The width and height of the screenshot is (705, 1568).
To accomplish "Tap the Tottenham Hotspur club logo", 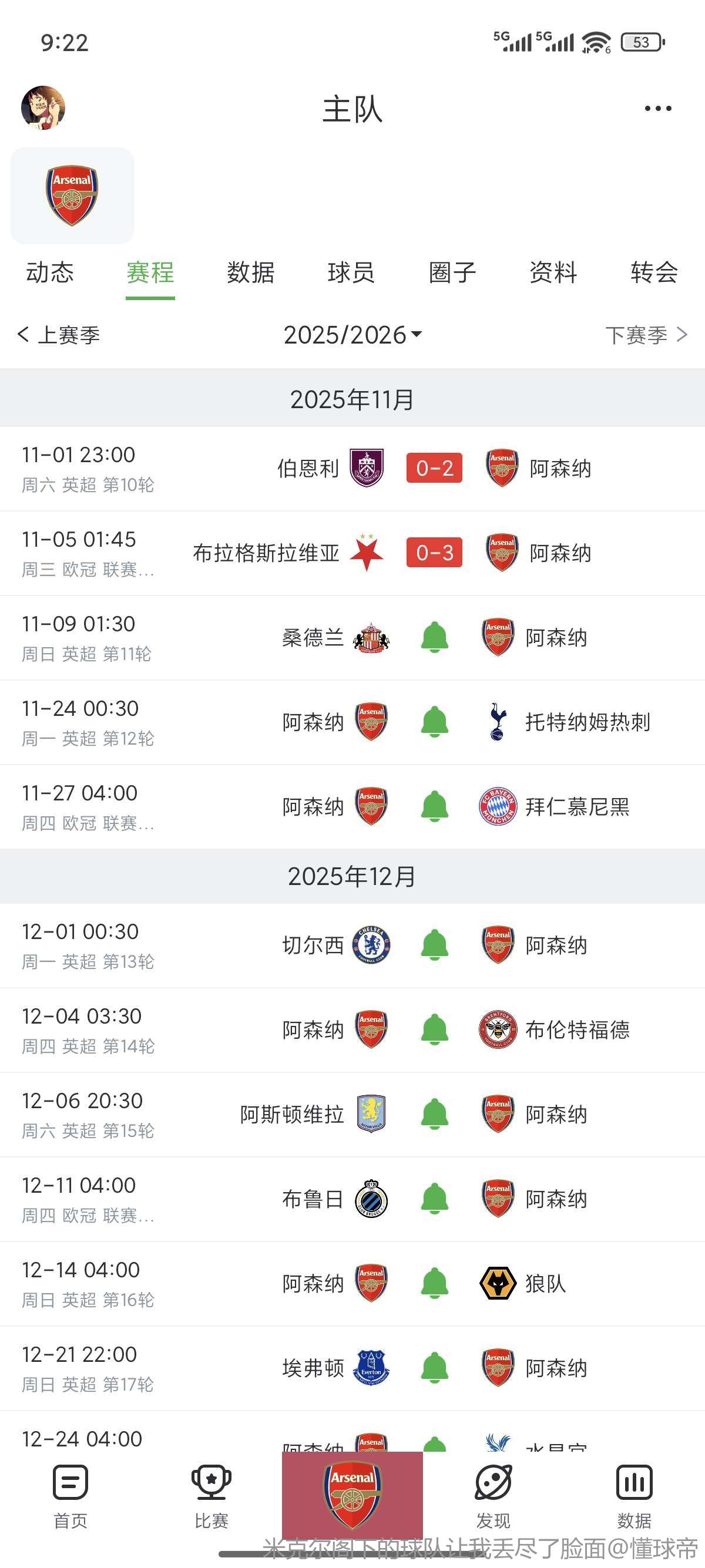I will pos(498,722).
